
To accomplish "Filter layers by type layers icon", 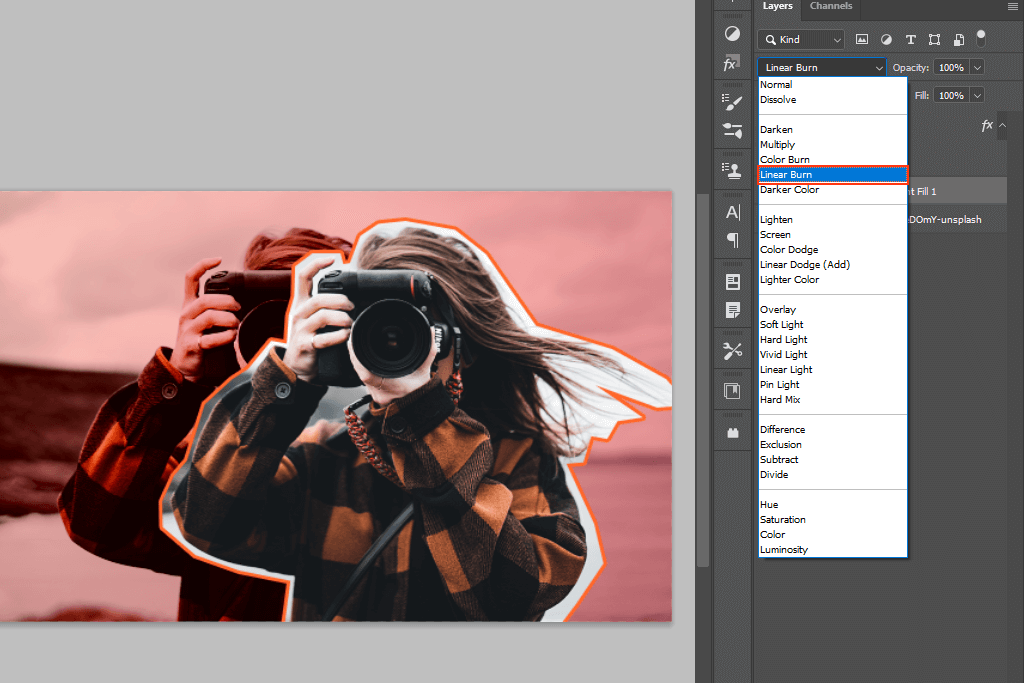I will coord(910,39).
